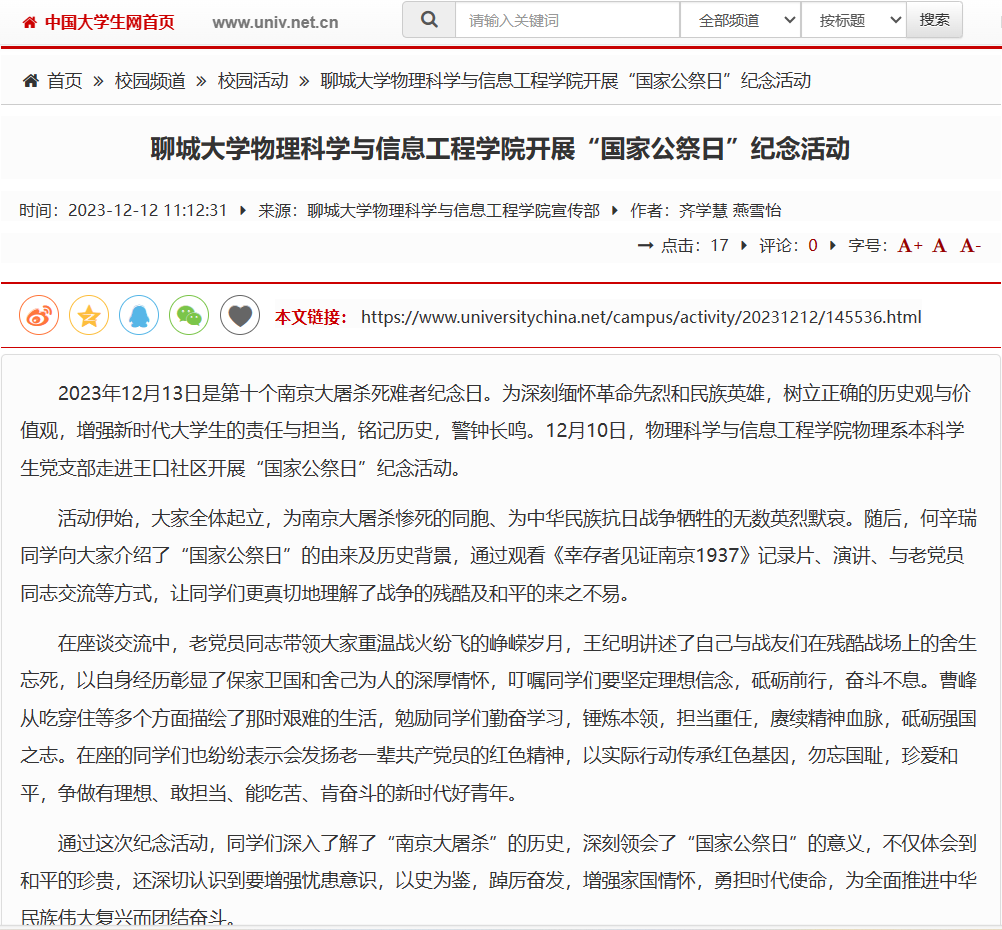
Task: Share the article to Sina Weibo
Action: click(x=38, y=314)
